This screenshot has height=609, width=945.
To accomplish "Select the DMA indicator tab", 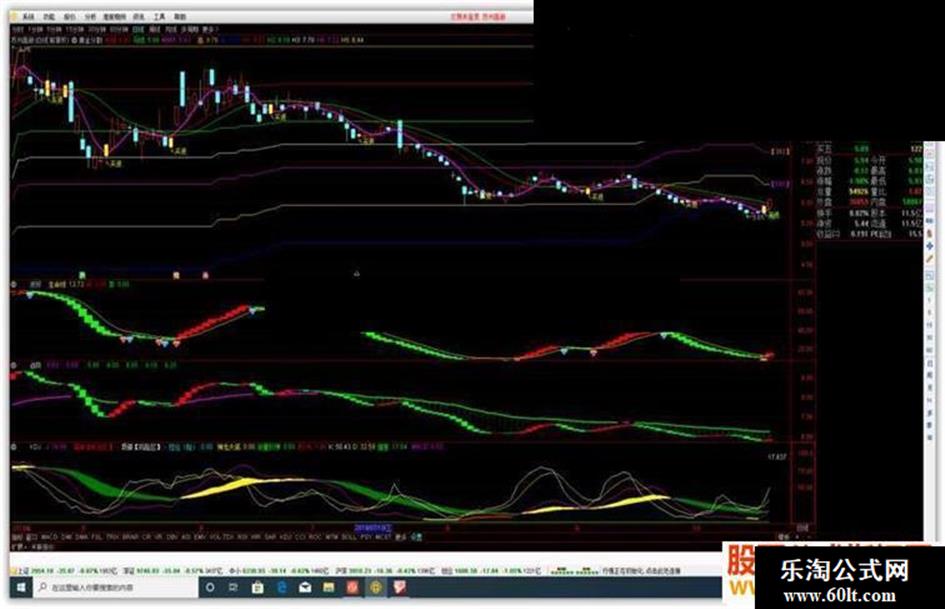I will tap(80, 536).
